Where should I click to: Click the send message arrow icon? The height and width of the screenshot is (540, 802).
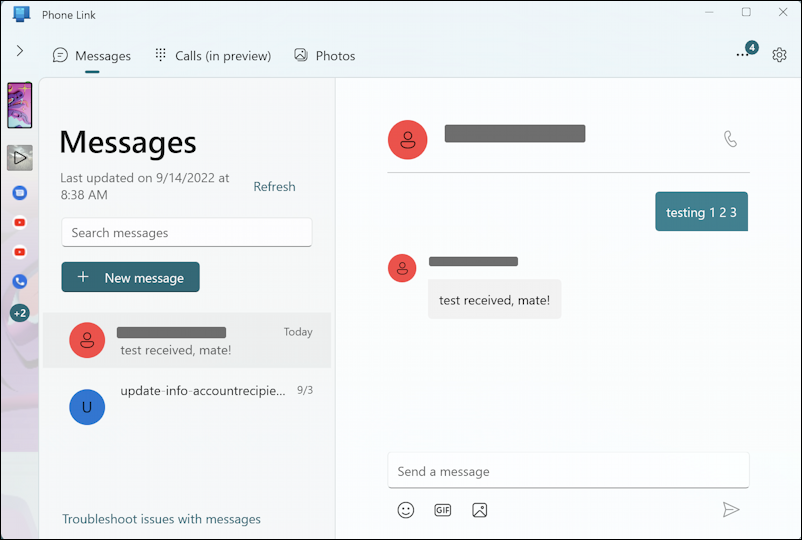click(731, 510)
